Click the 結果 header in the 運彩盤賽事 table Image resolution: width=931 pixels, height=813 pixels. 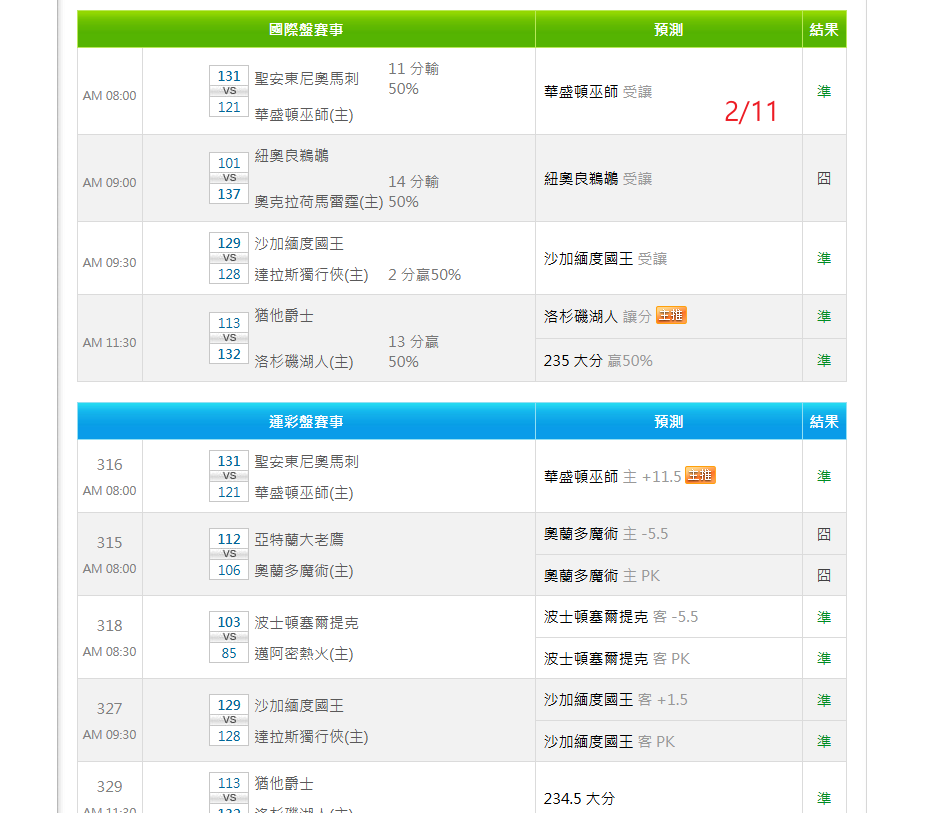(823, 422)
